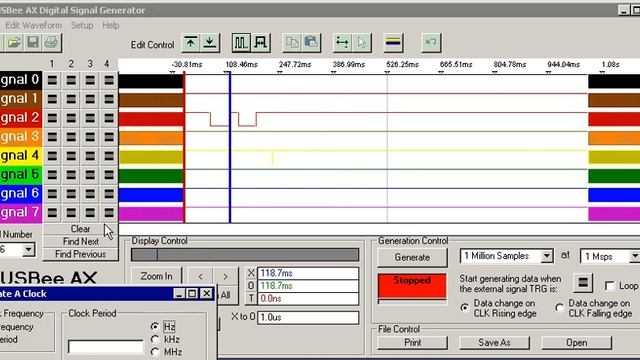Click the X to O 1.0us field
Image resolution: width=640 pixels, height=360 pixels.
(x=308, y=318)
